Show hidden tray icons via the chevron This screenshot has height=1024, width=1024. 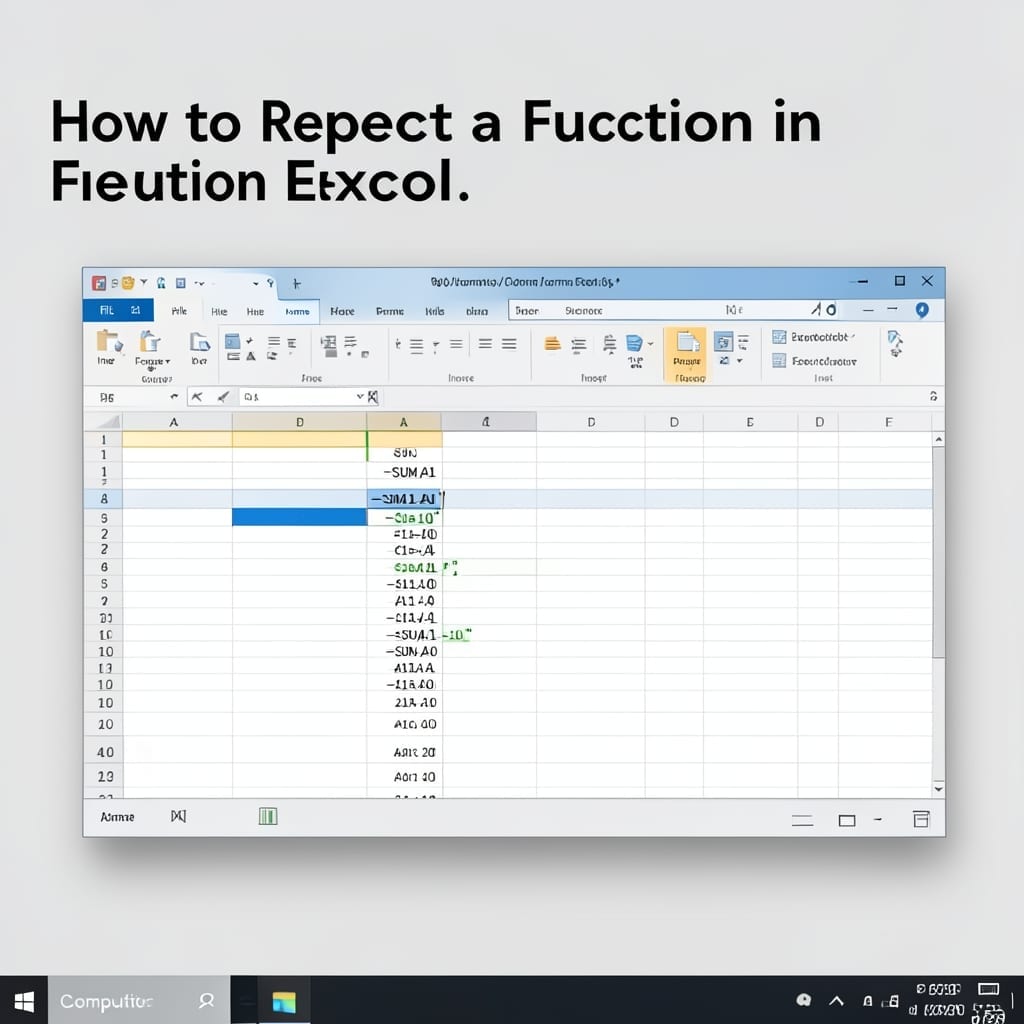tap(837, 1000)
